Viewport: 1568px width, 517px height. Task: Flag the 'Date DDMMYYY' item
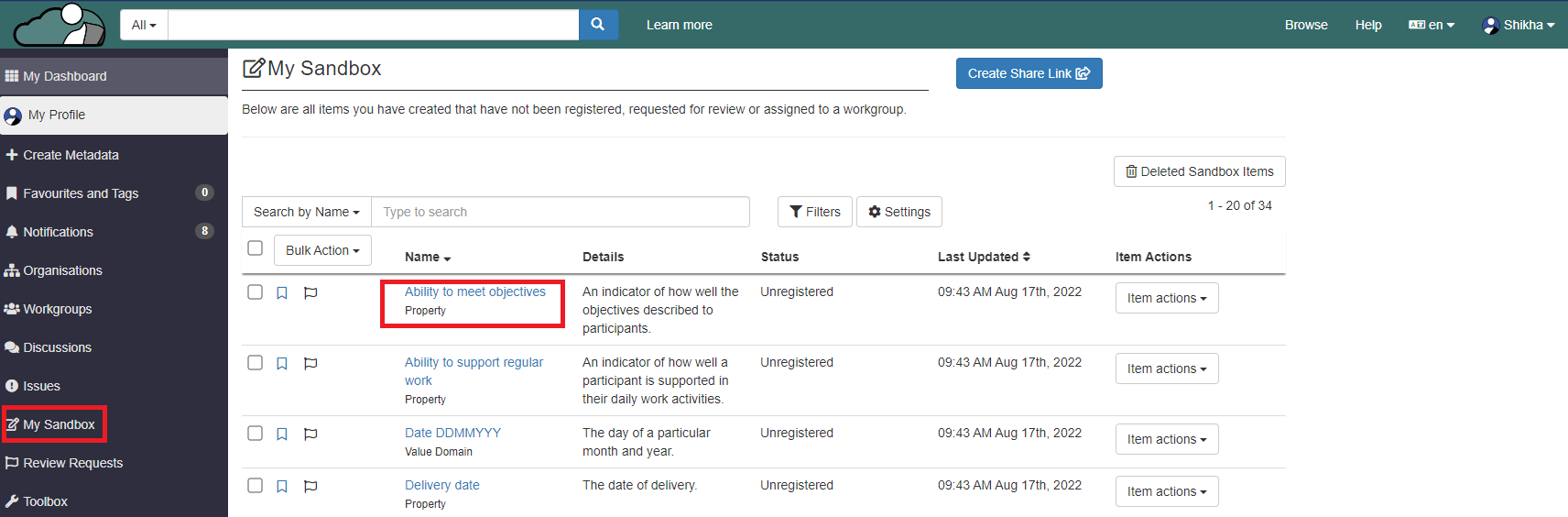point(310,434)
